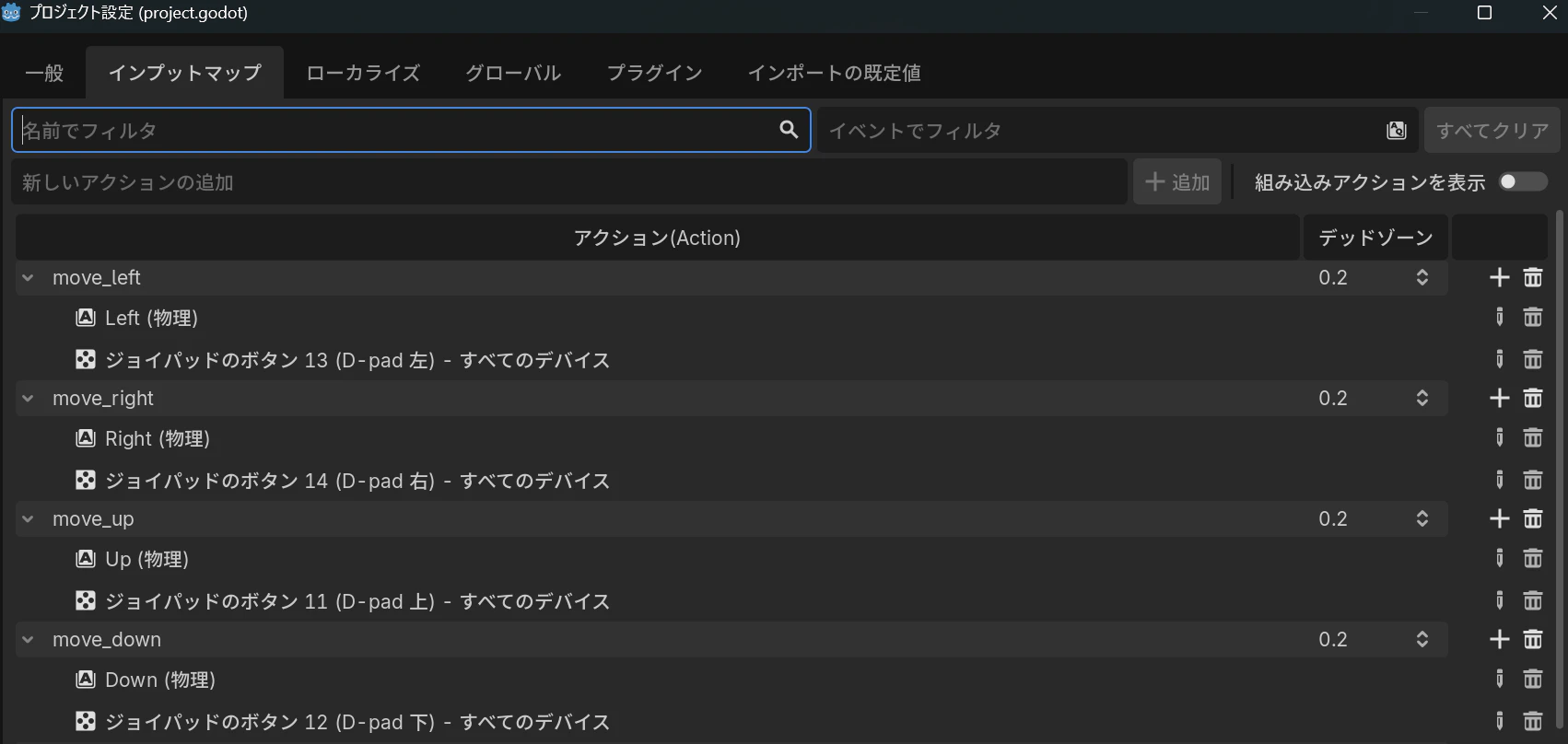The height and width of the screenshot is (744, 1568).
Task: Click the move_up deadzone value 0.2
Action: [x=1333, y=518]
